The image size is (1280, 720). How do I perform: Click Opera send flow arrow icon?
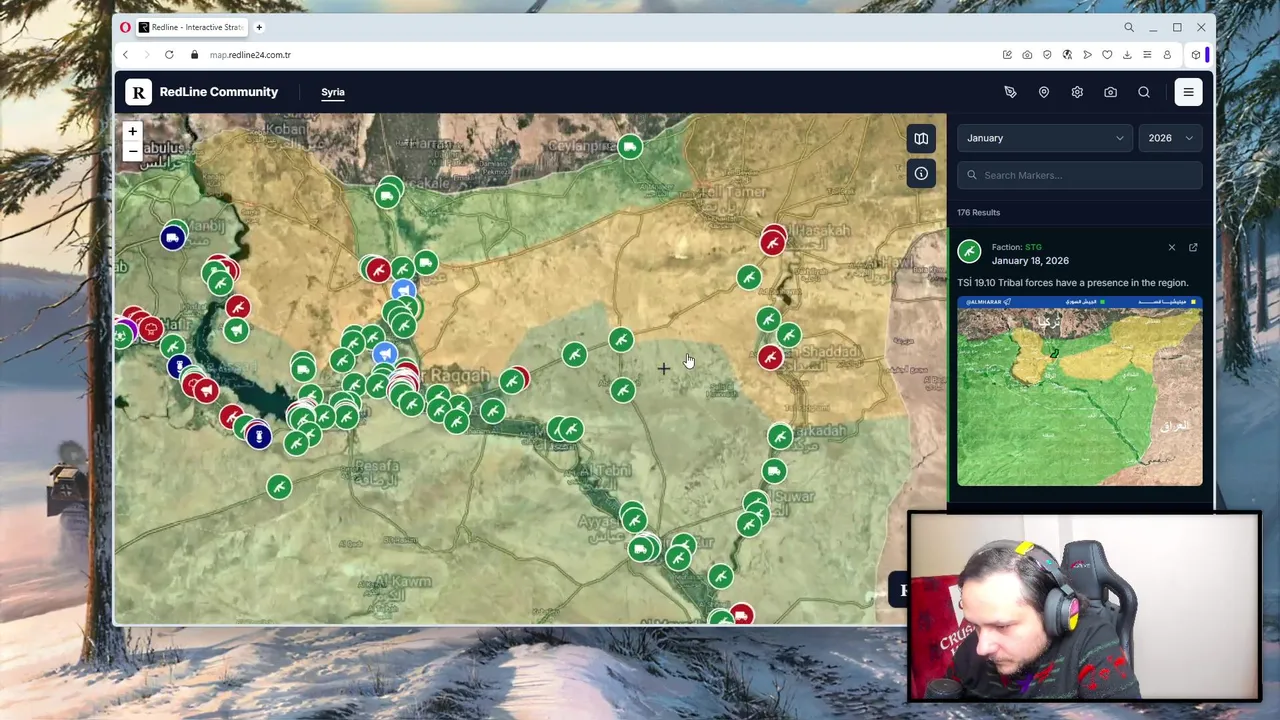click(x=1087, y=55)
